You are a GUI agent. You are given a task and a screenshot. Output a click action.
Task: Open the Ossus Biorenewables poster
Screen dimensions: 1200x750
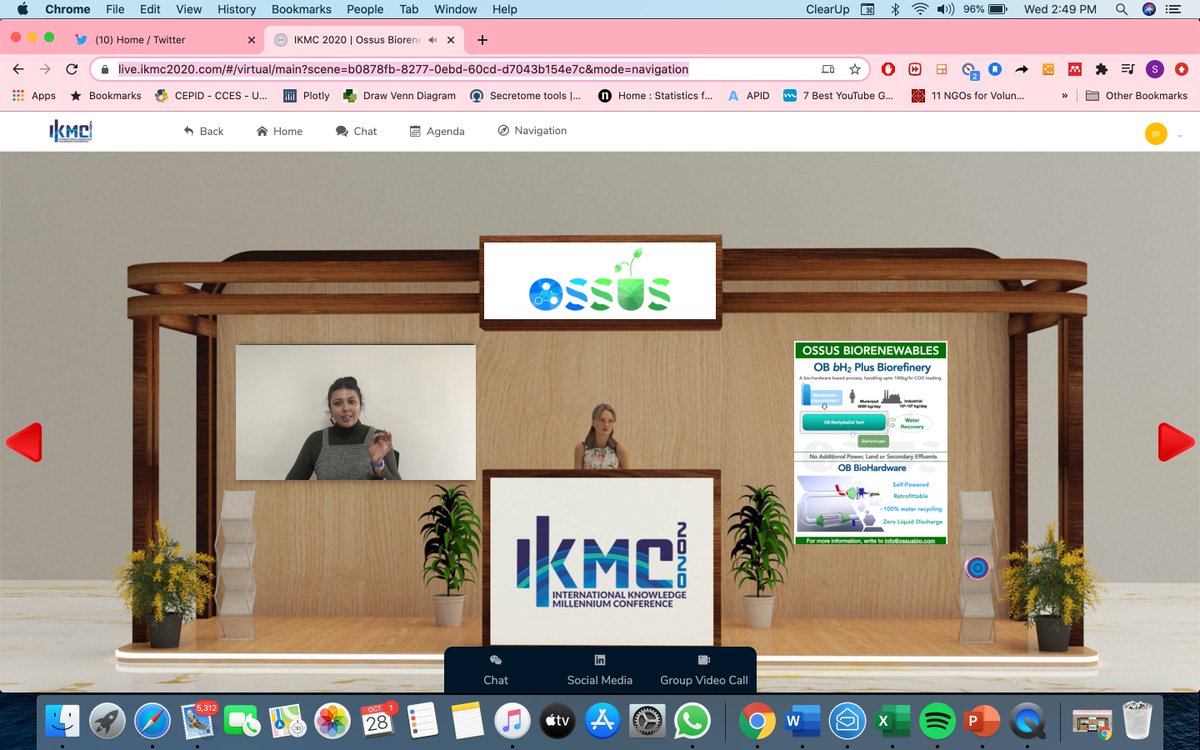871,443
